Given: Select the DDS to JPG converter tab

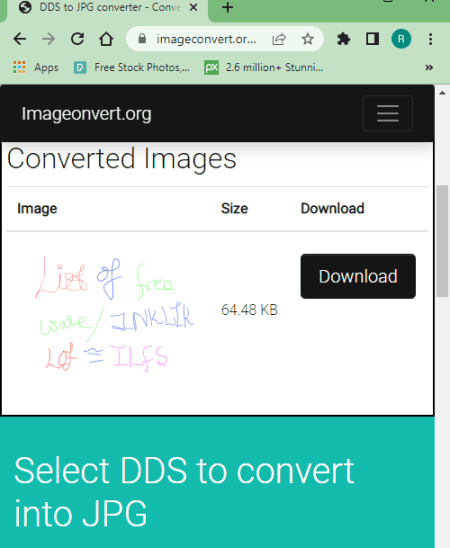Looking at the screenshot, I should tap(107, 8).
